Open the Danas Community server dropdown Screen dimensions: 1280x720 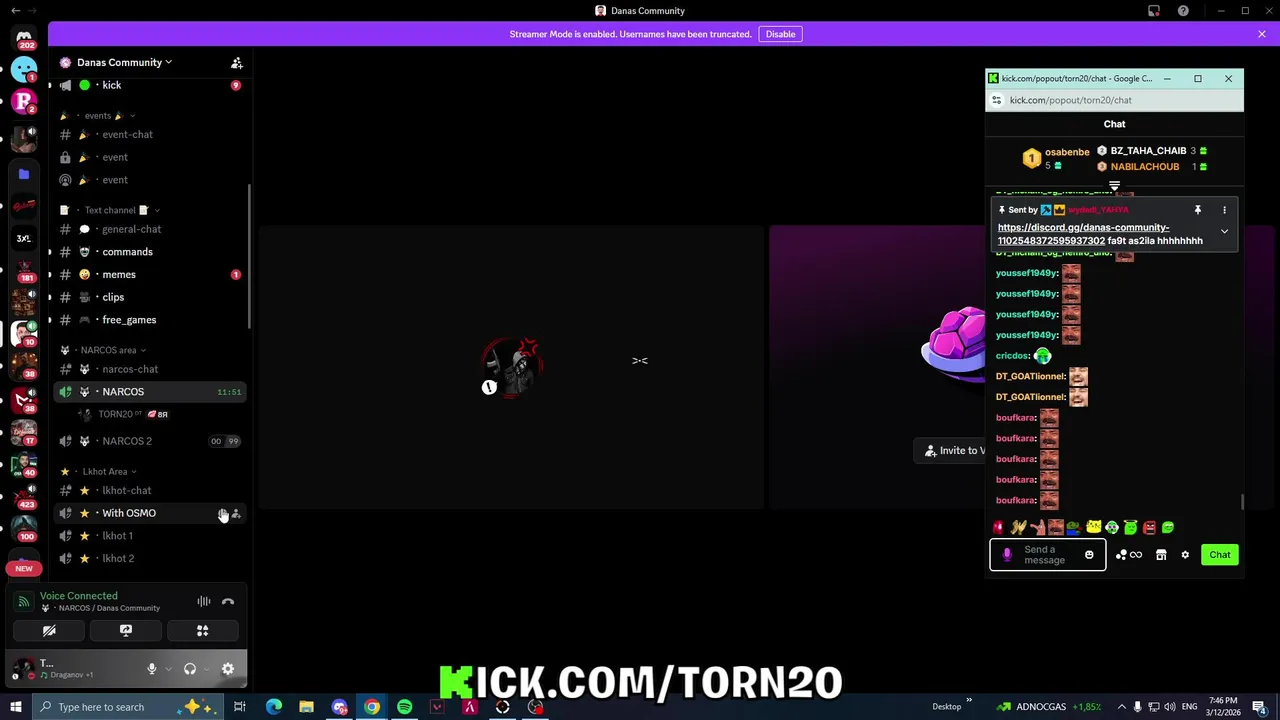124,62
